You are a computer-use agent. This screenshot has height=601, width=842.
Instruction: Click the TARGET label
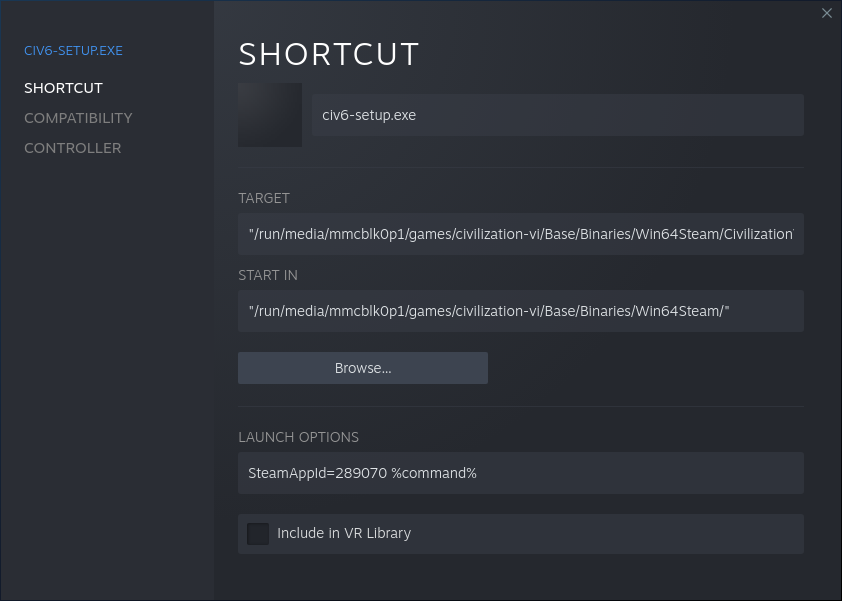coord(264,198)
